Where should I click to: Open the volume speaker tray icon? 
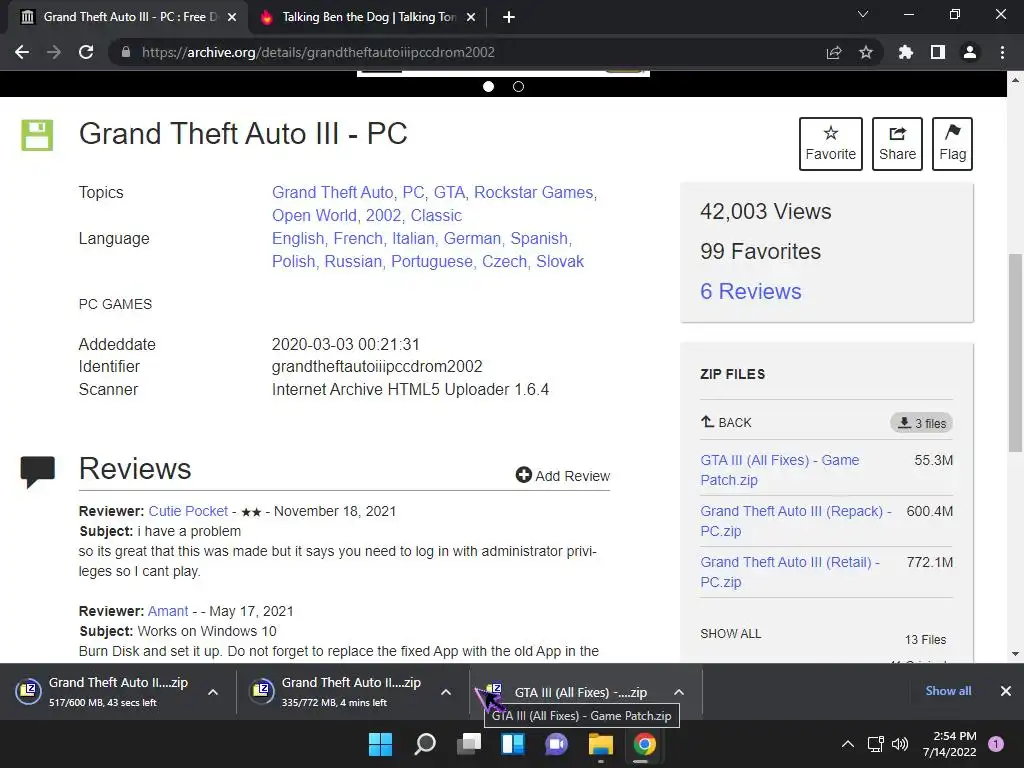(900, 744)
